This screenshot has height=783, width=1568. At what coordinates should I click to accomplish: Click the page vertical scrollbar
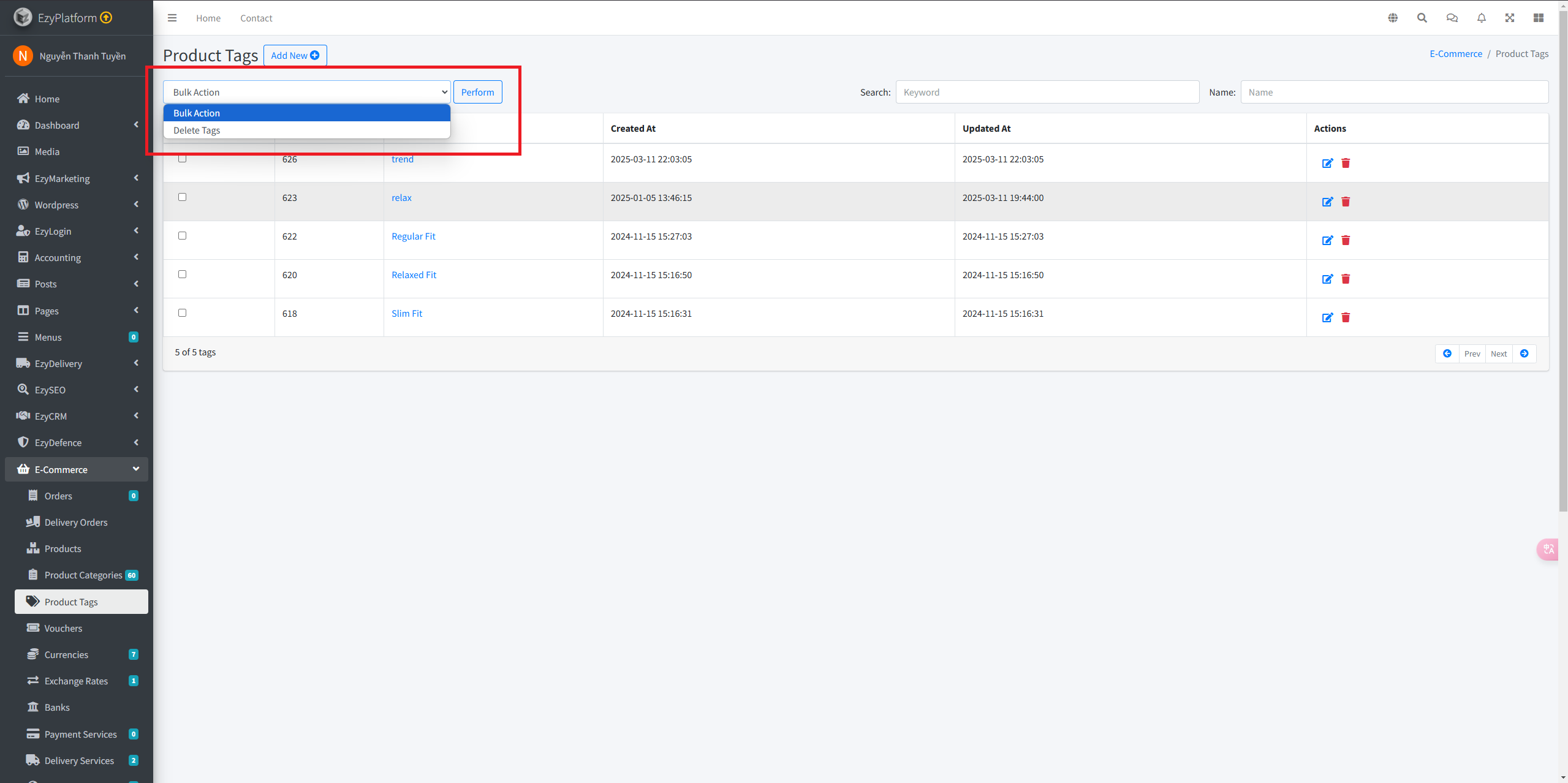tap(1563, 260)
